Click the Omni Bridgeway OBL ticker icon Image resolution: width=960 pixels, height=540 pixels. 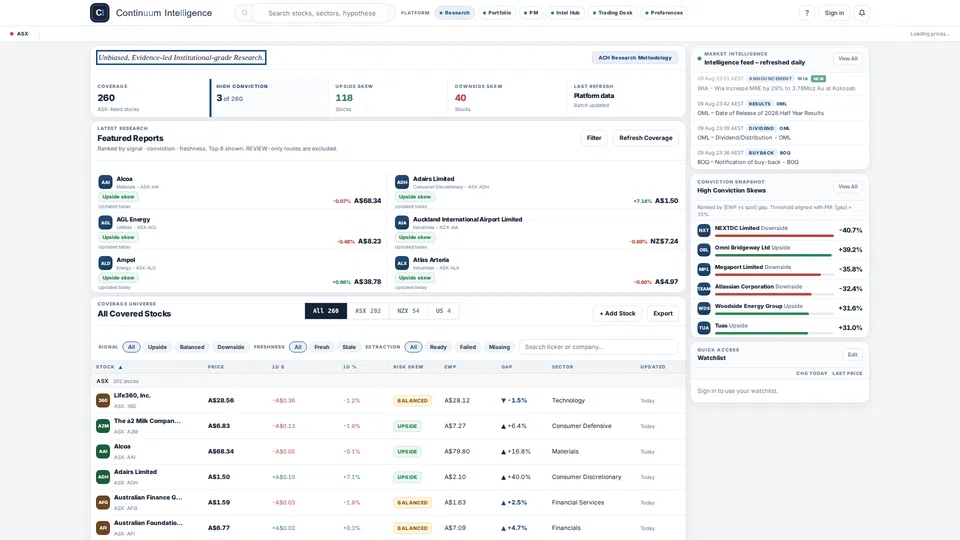[x=704, y=250]
